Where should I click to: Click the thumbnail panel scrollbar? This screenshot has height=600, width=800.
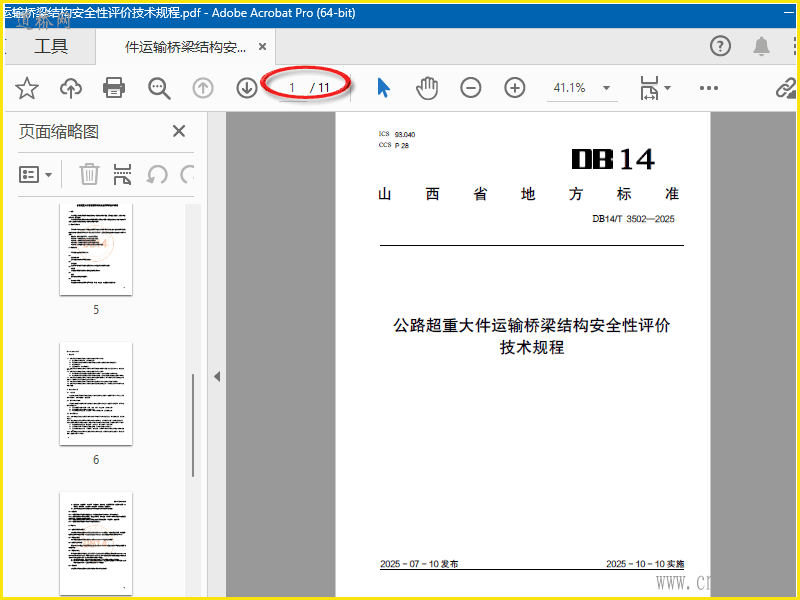pos(193,425)
